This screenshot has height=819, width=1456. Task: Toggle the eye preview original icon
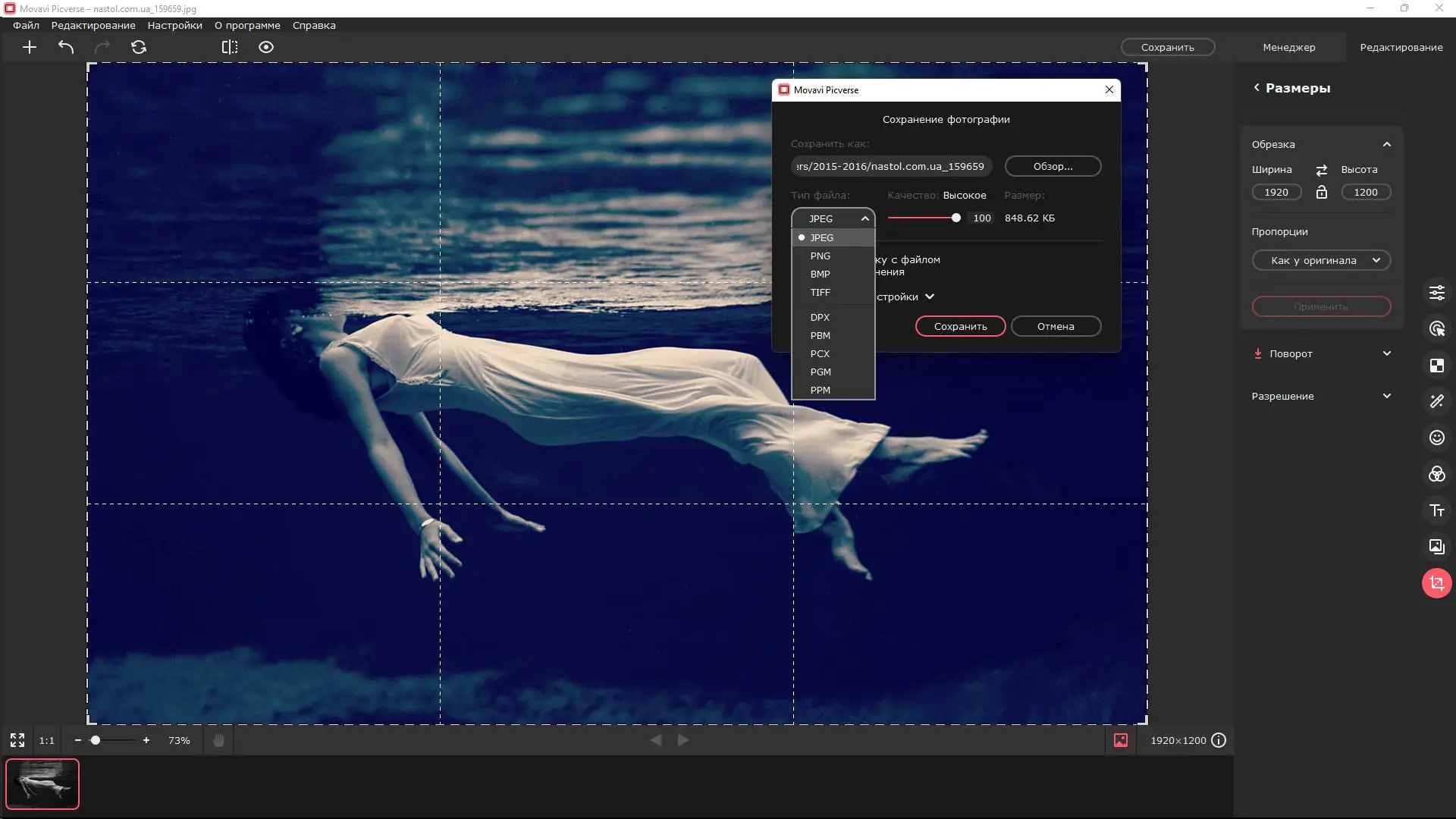(266, 47)
